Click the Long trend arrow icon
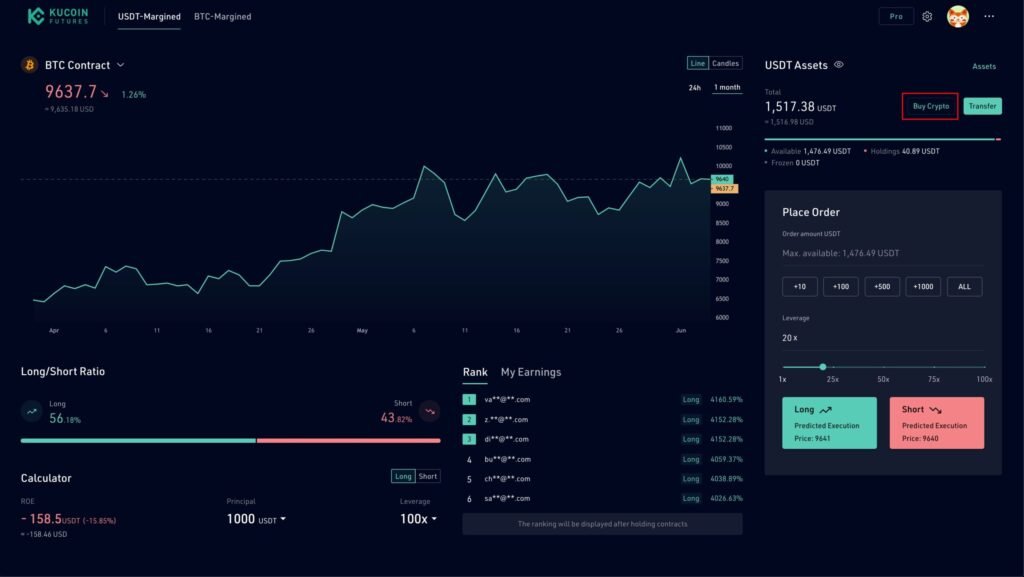The height and width of the screenshot is (577, 1024). (33, 410)
